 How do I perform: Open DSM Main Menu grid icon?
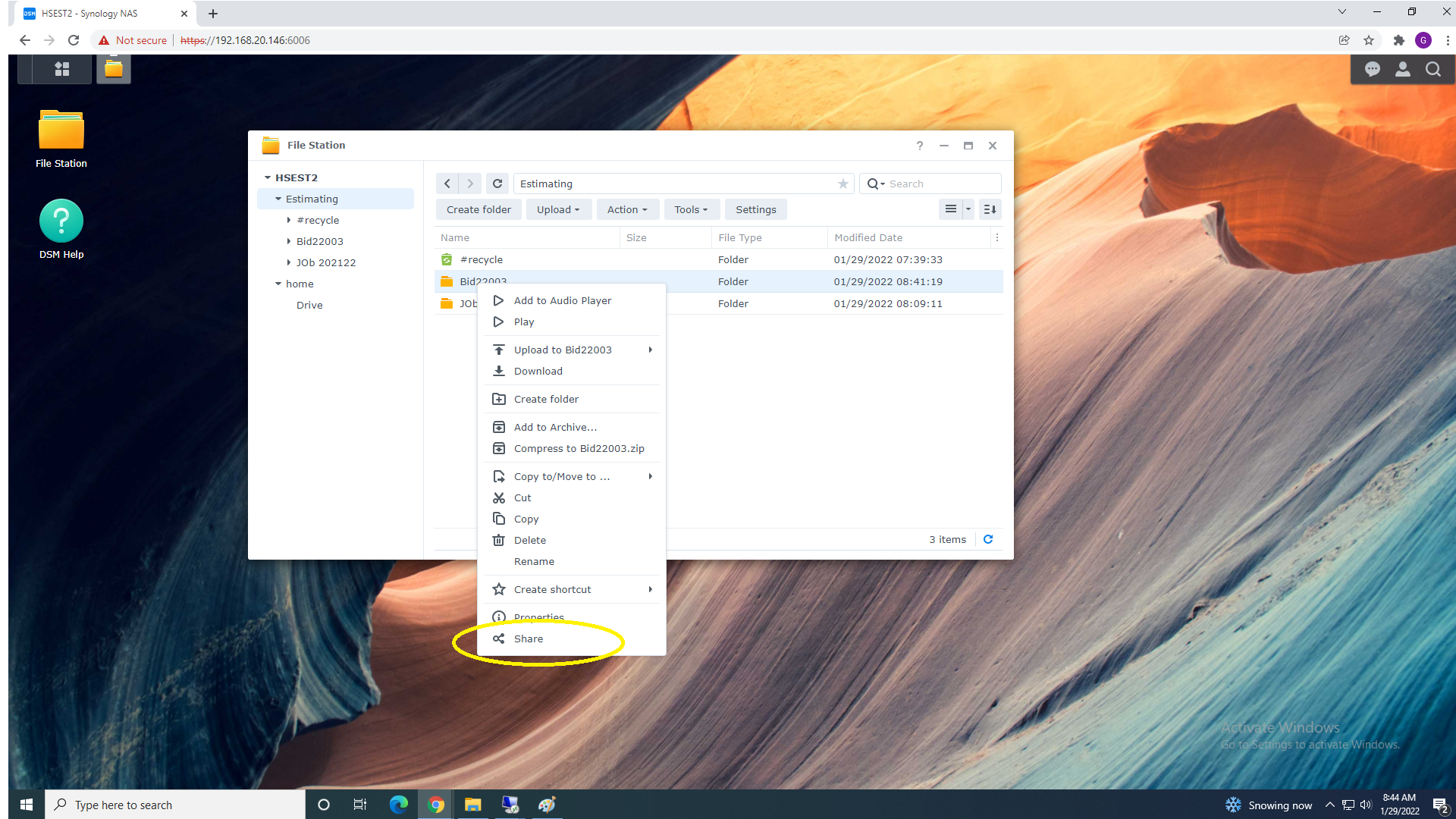(x=61, y=69)
